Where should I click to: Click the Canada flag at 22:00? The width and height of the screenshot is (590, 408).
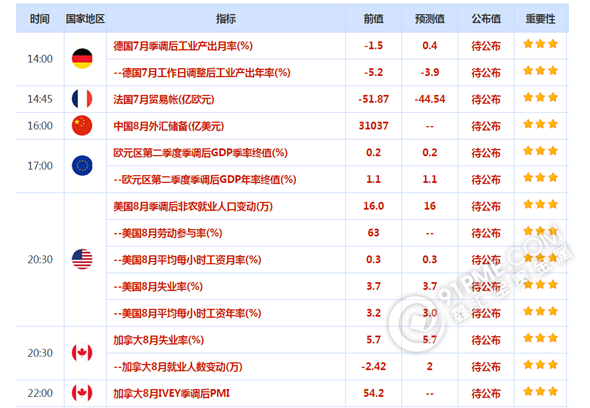tap(82, 393)
